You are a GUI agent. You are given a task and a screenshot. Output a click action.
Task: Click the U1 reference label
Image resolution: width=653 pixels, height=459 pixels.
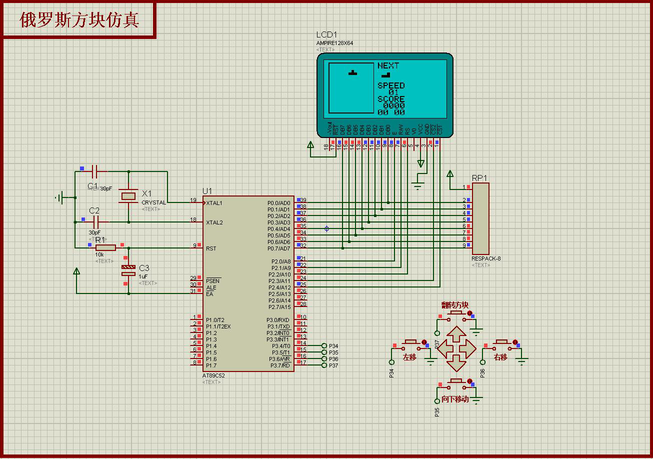pyautogui.click(x=207, y=191)
